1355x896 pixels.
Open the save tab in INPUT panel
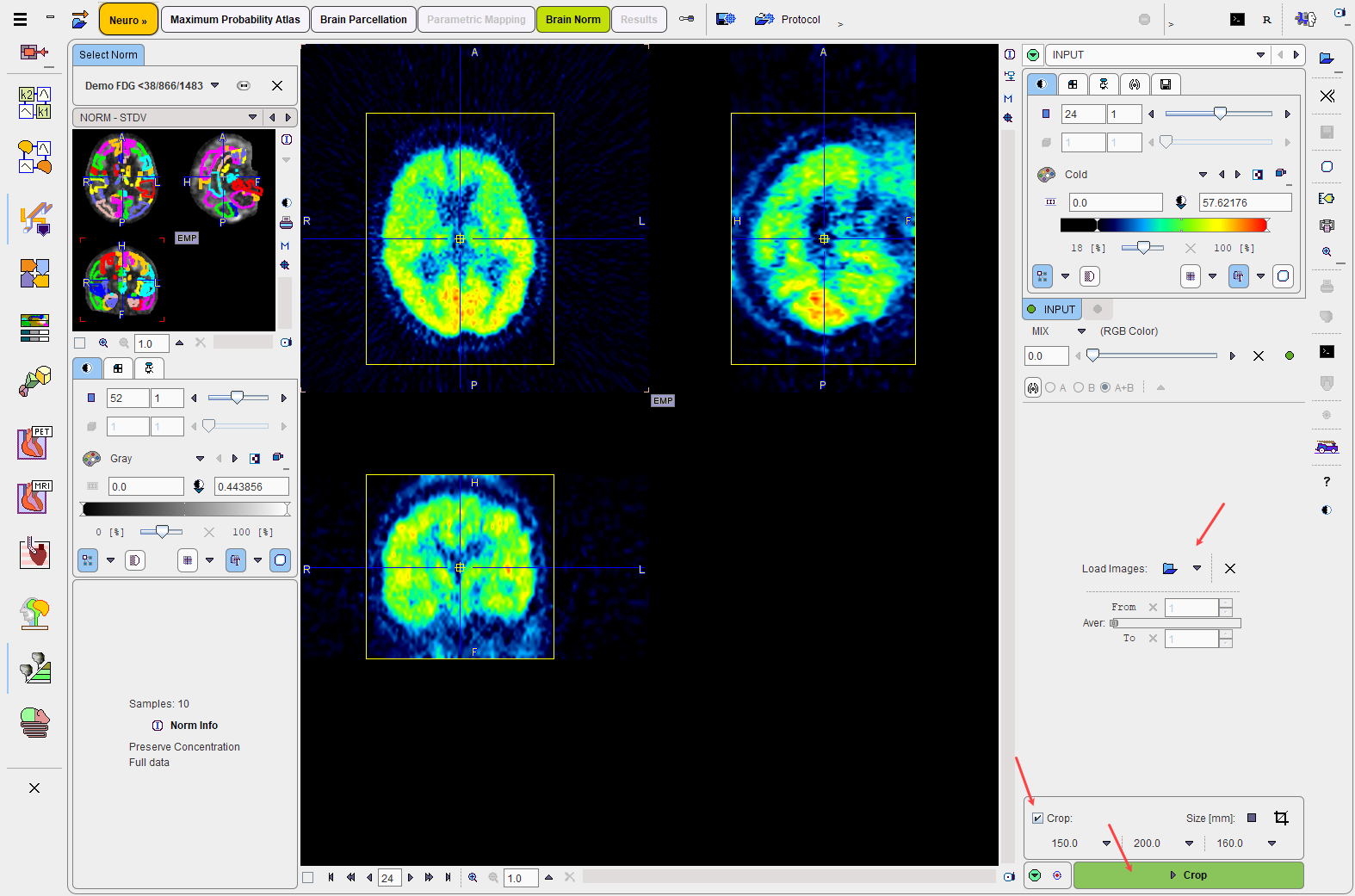(1165, 84)
